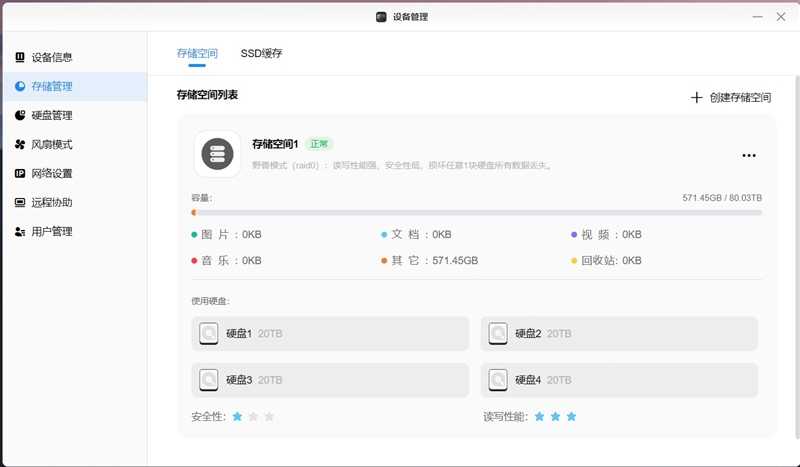Viewport: 800px width, 467px height.
Task: Click the 存储空间1 storage pool icon
Action: (217, 154)
